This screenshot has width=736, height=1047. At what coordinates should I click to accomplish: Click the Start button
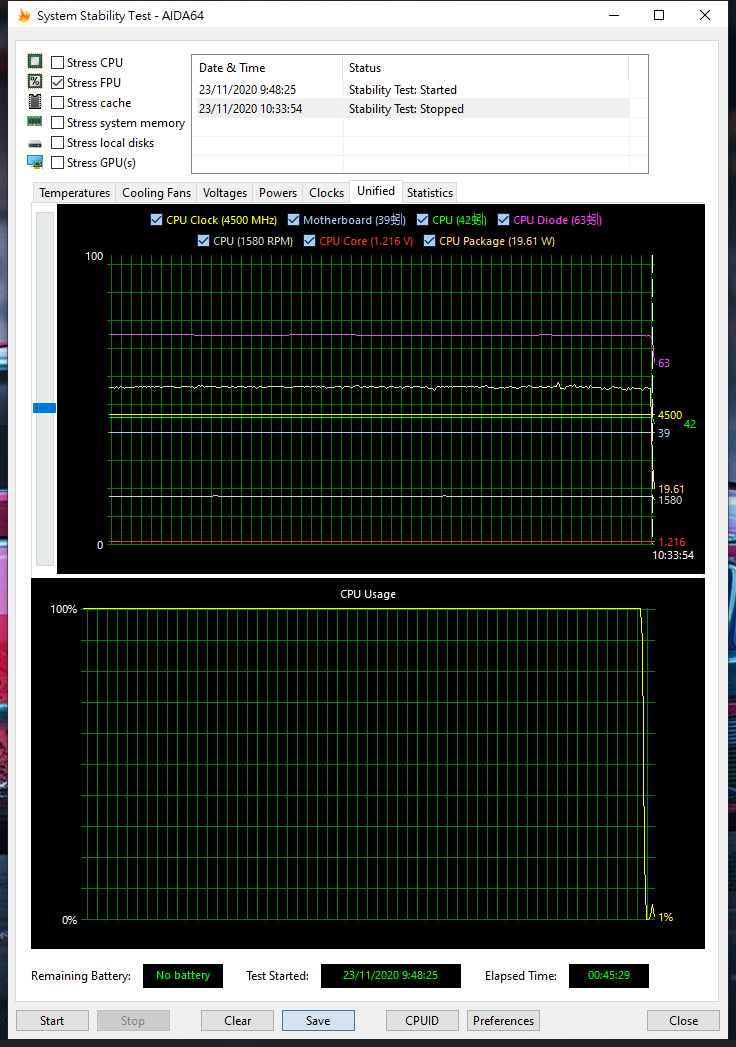[x=52, y=1020]
